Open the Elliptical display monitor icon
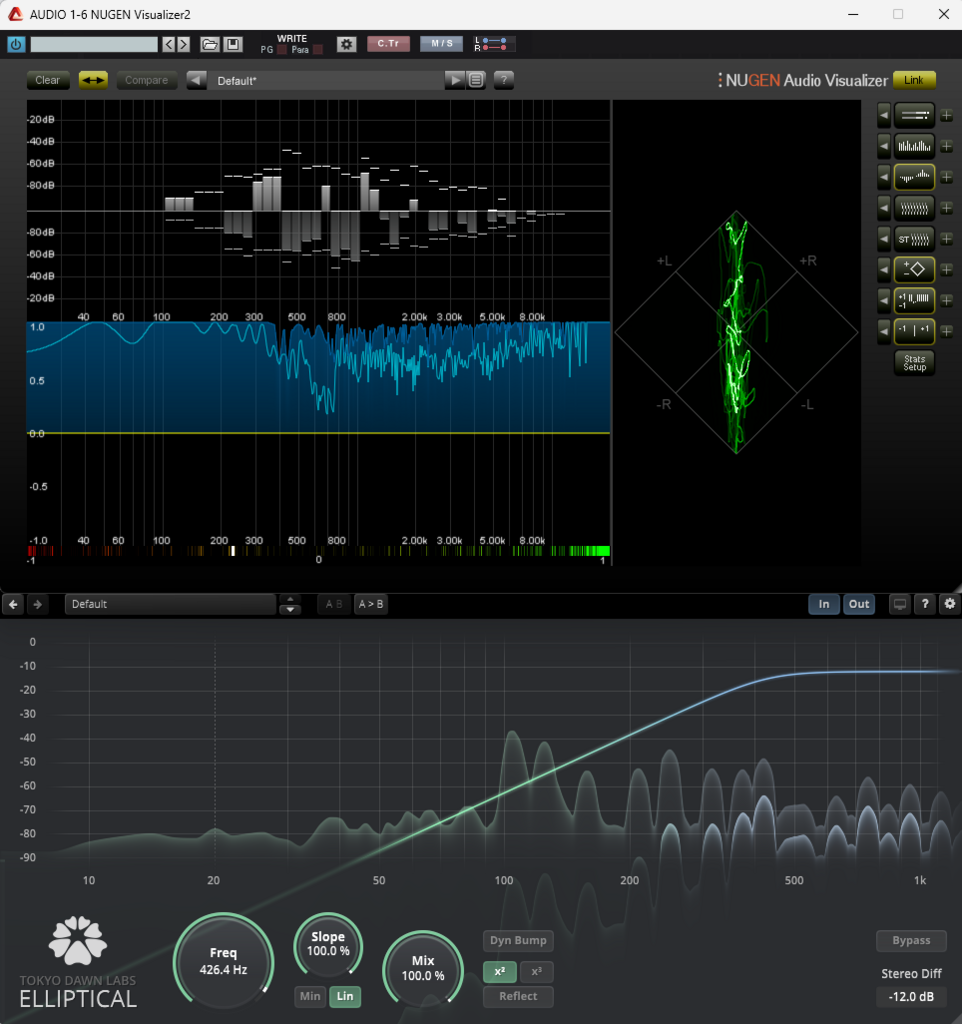 point(900,604)
